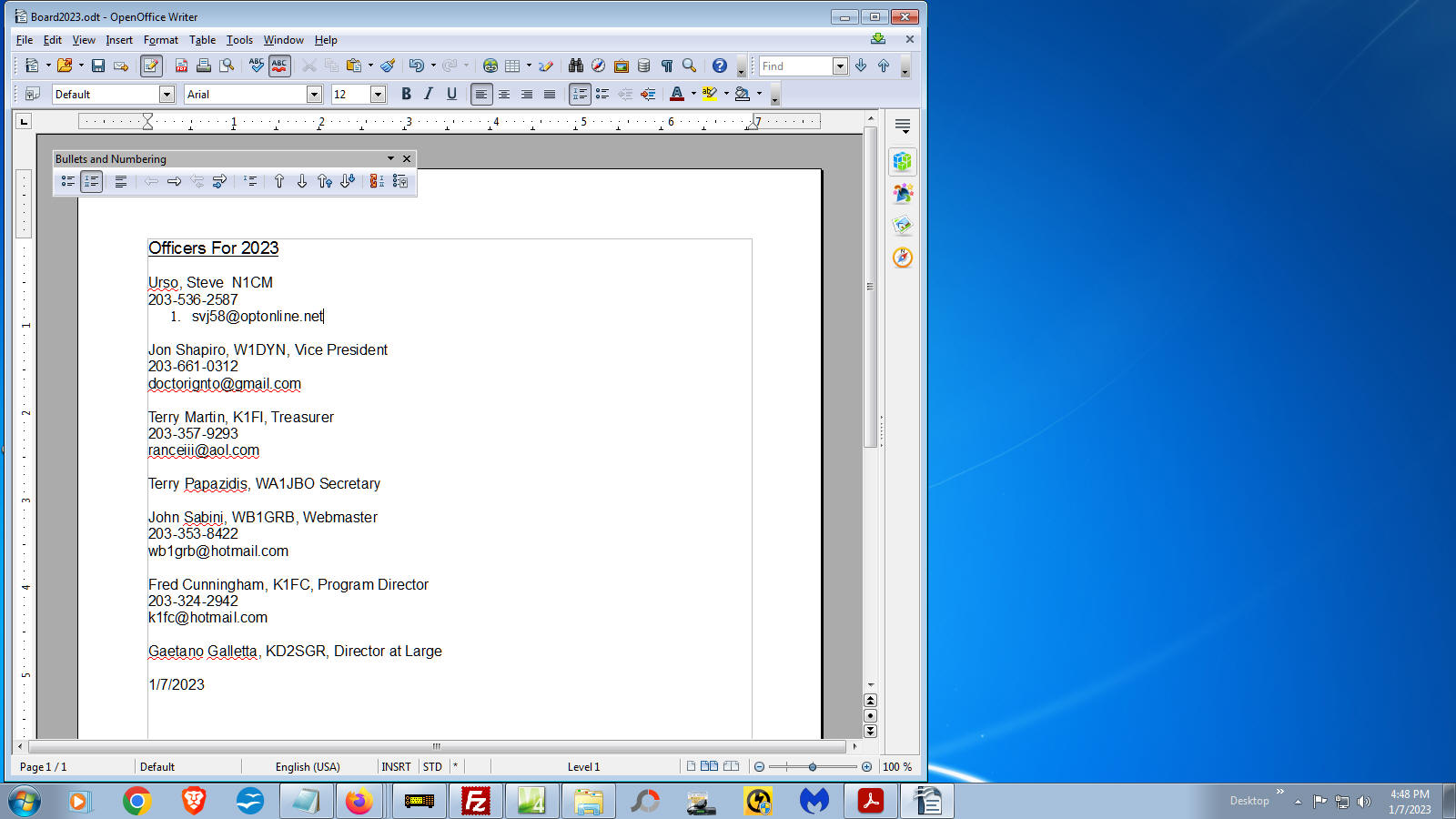1456x819 pixels.
Task: Click the Zoom In plus button
Action: [x=866, y=767]
